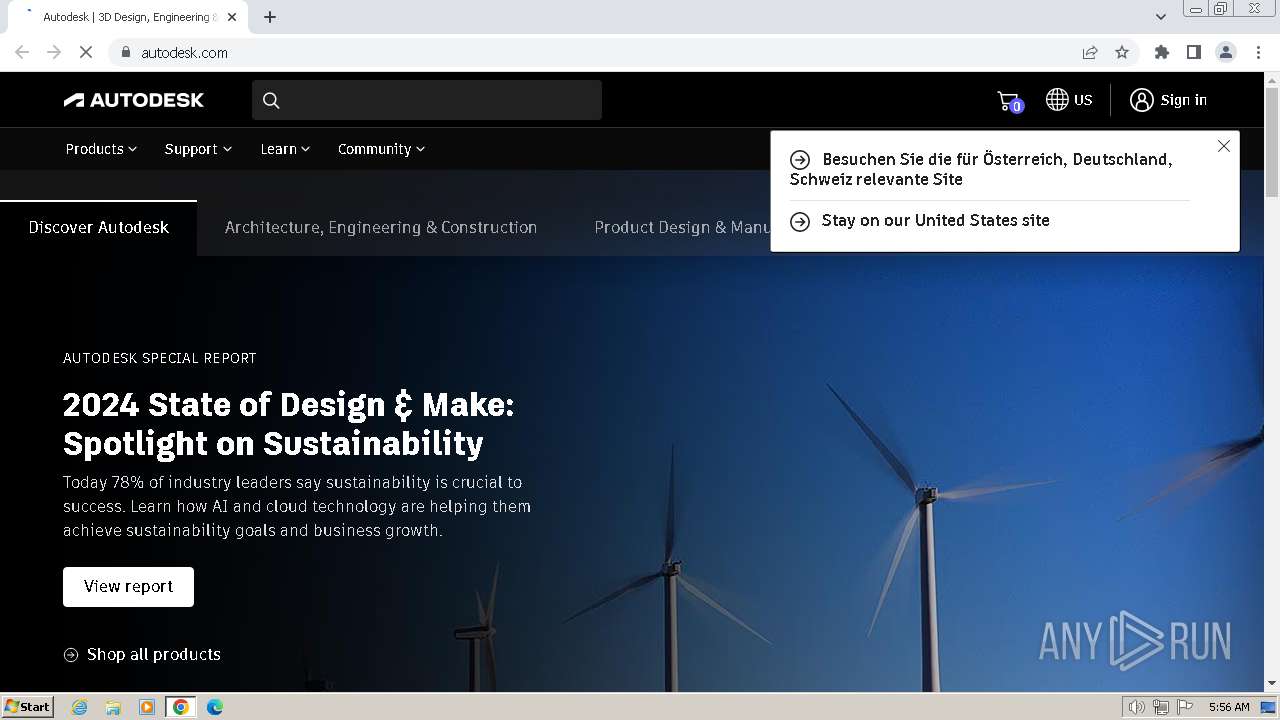The width and height of the screenshot is (1280, 720).
Task: Click the taskbar clock 5:56 AM
Action: click(1228, 707)
